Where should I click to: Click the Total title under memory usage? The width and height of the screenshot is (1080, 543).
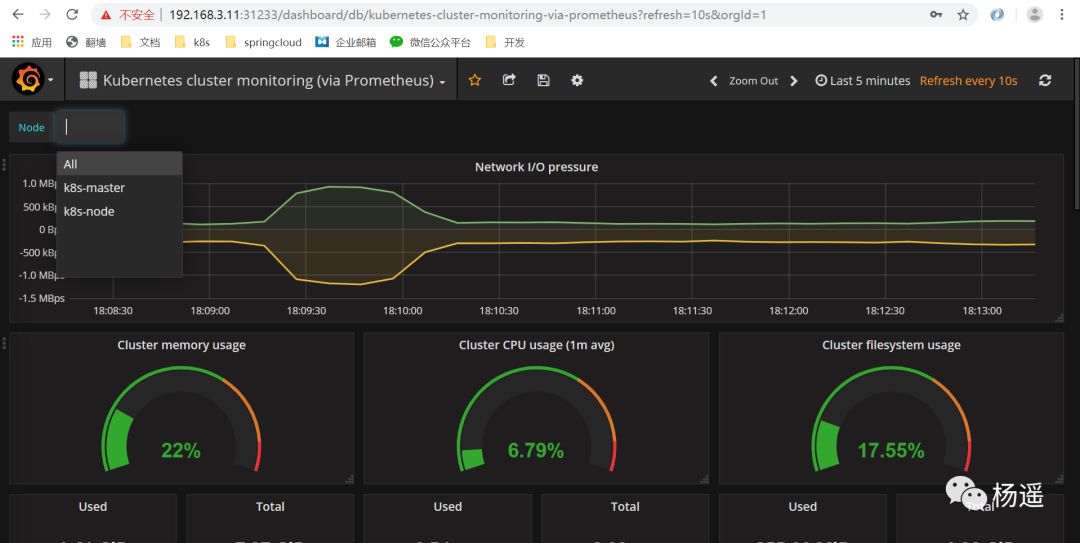[x=270, y=506]
